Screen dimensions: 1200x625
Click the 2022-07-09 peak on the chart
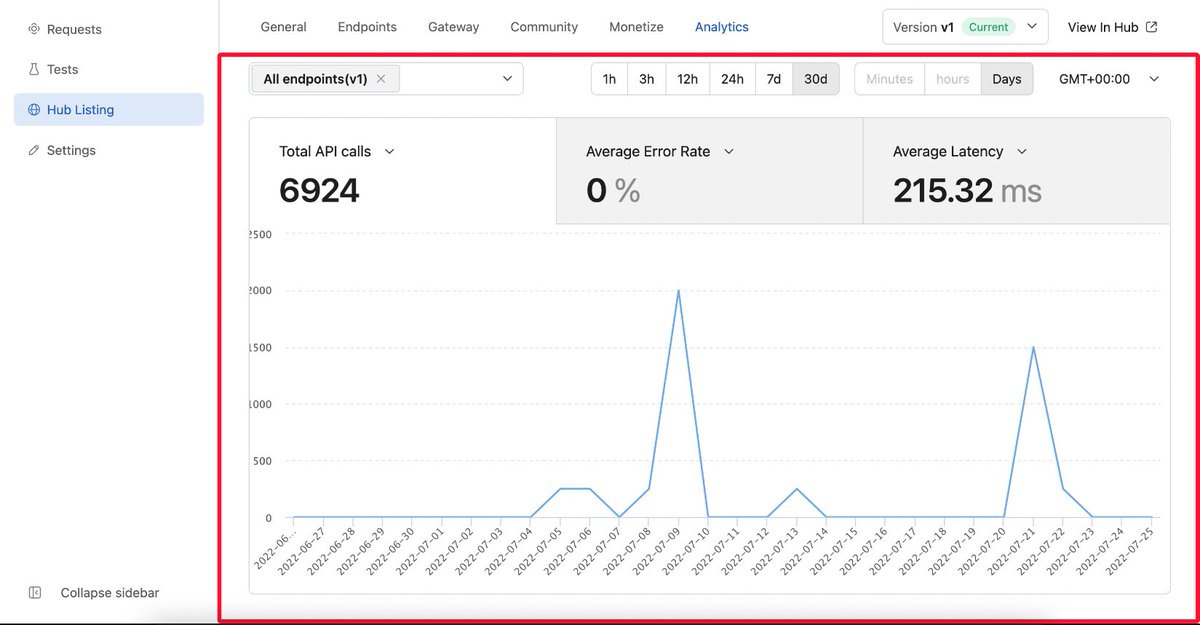(x=679, y=291)
